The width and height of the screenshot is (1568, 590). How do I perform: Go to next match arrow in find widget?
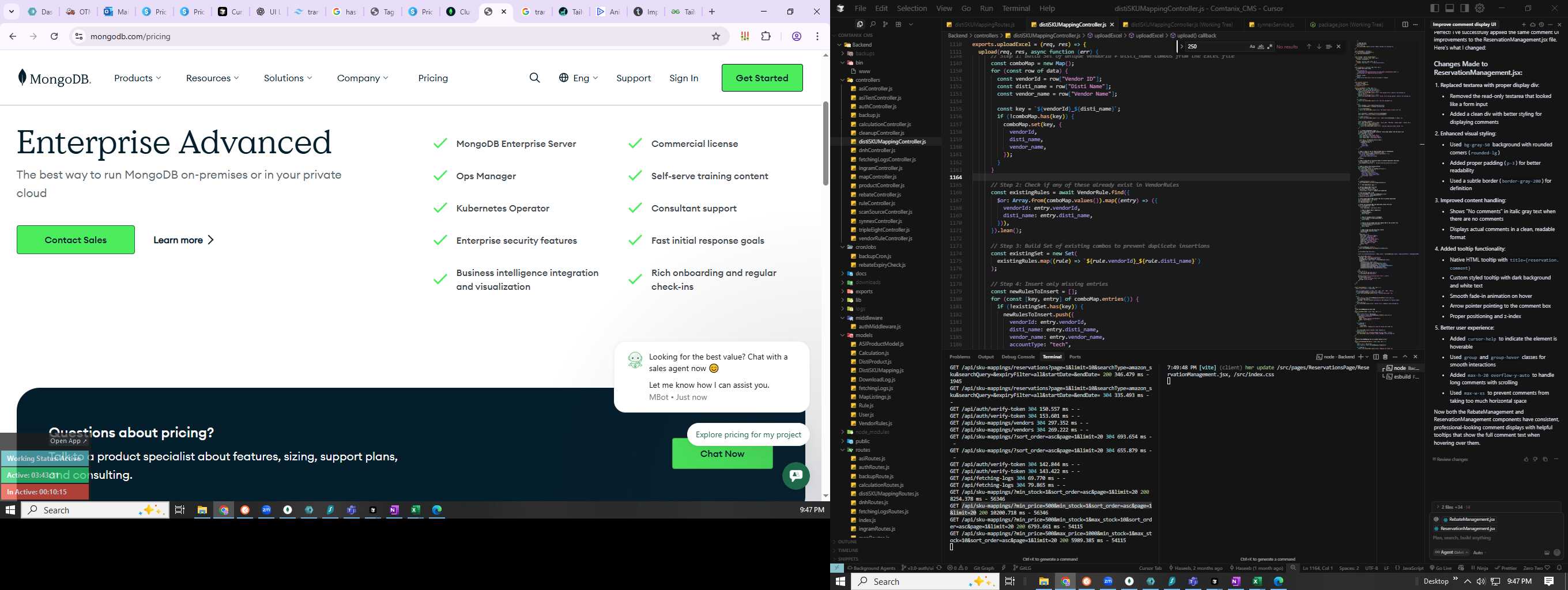[x=1319, y=47]
